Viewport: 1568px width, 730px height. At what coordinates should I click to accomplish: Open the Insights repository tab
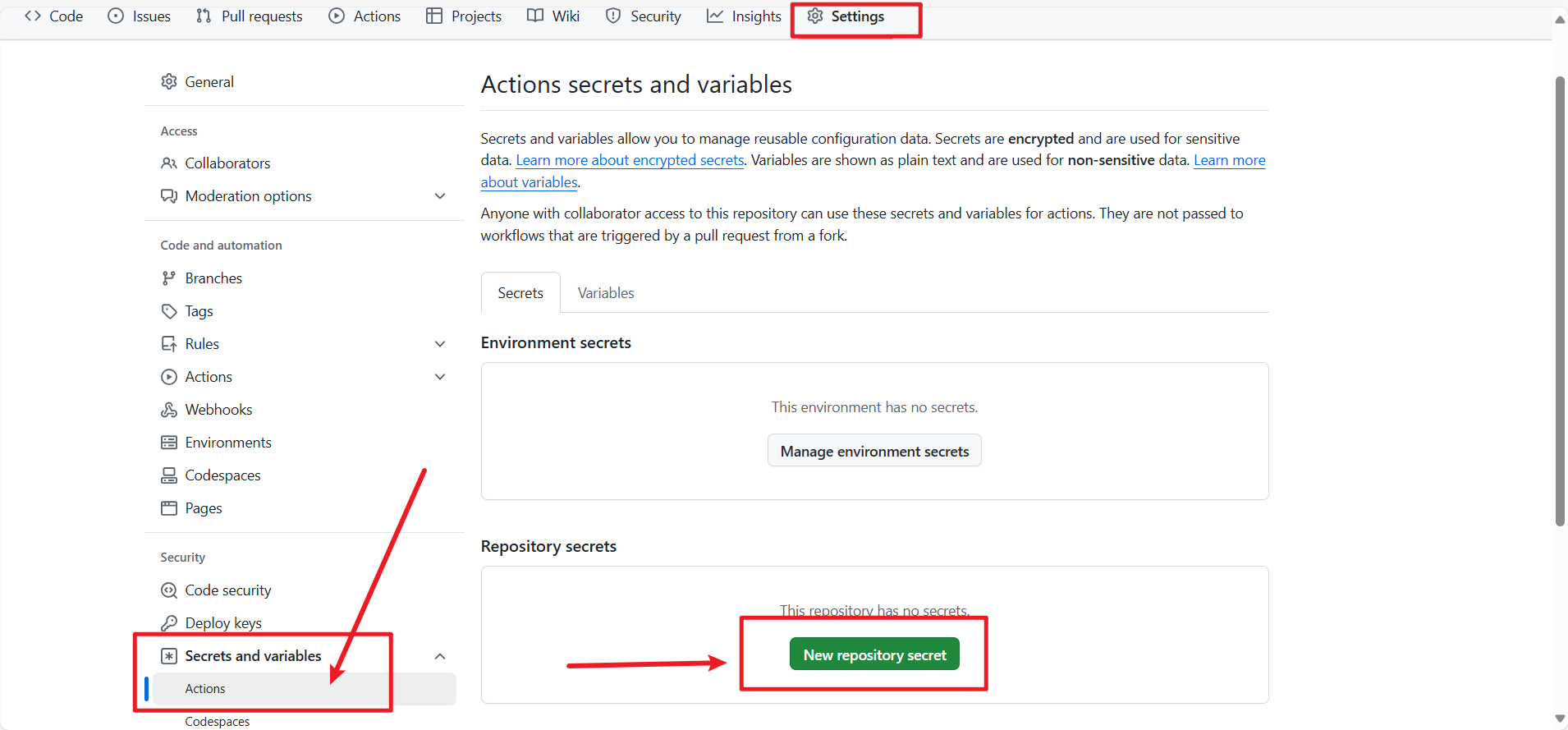pos(744,16)
